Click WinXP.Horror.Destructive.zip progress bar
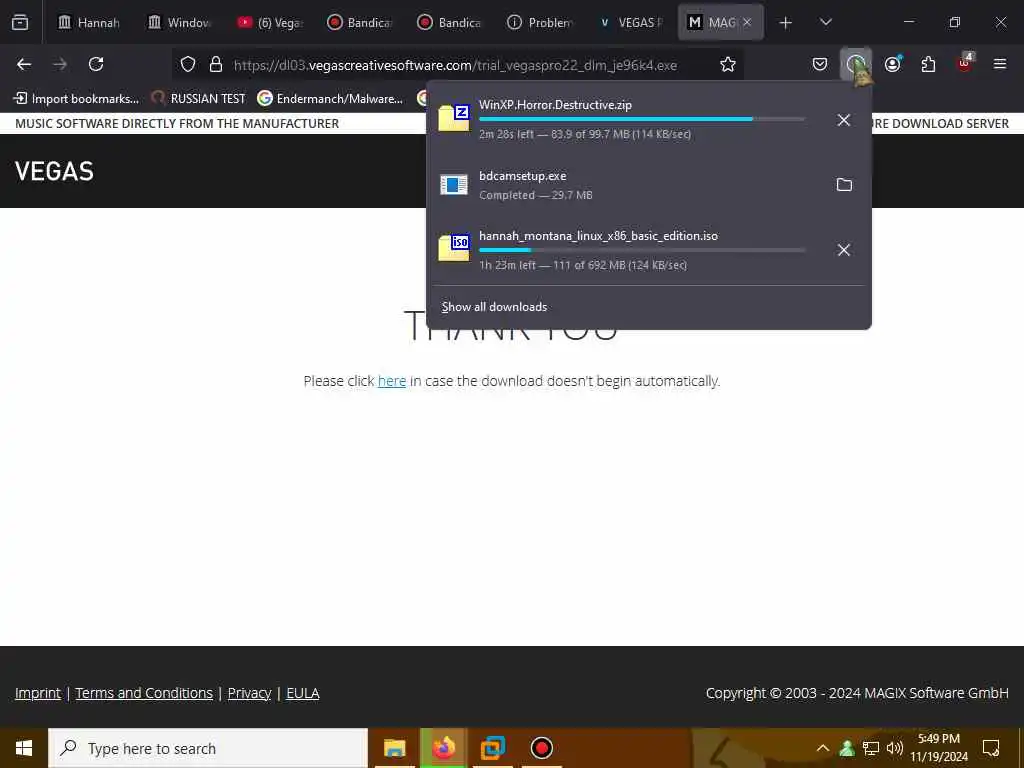This screenshot has width=1024, height=768. (x=642, y=119)
